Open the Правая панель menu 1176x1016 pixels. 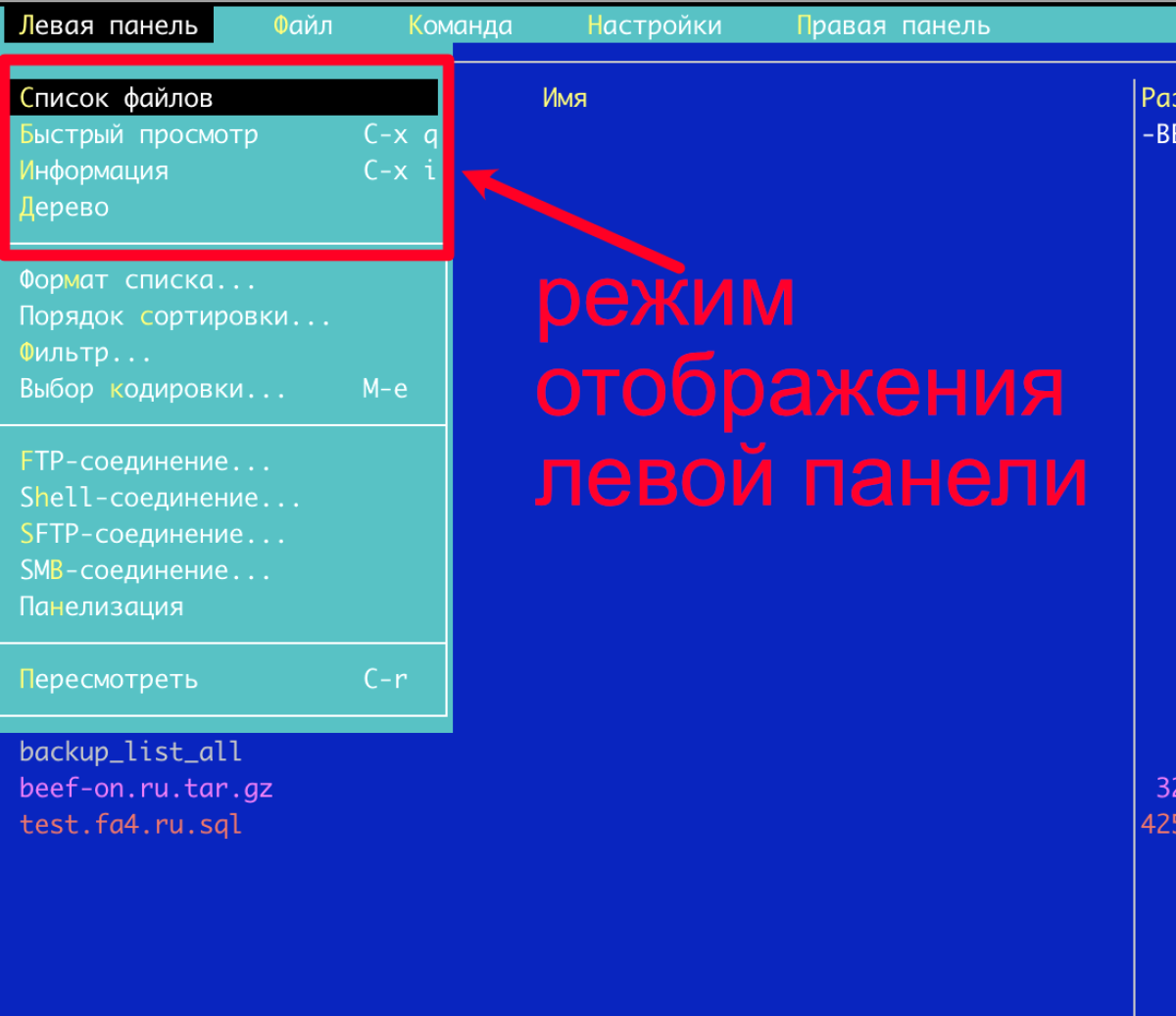click(x=893, y=25)
